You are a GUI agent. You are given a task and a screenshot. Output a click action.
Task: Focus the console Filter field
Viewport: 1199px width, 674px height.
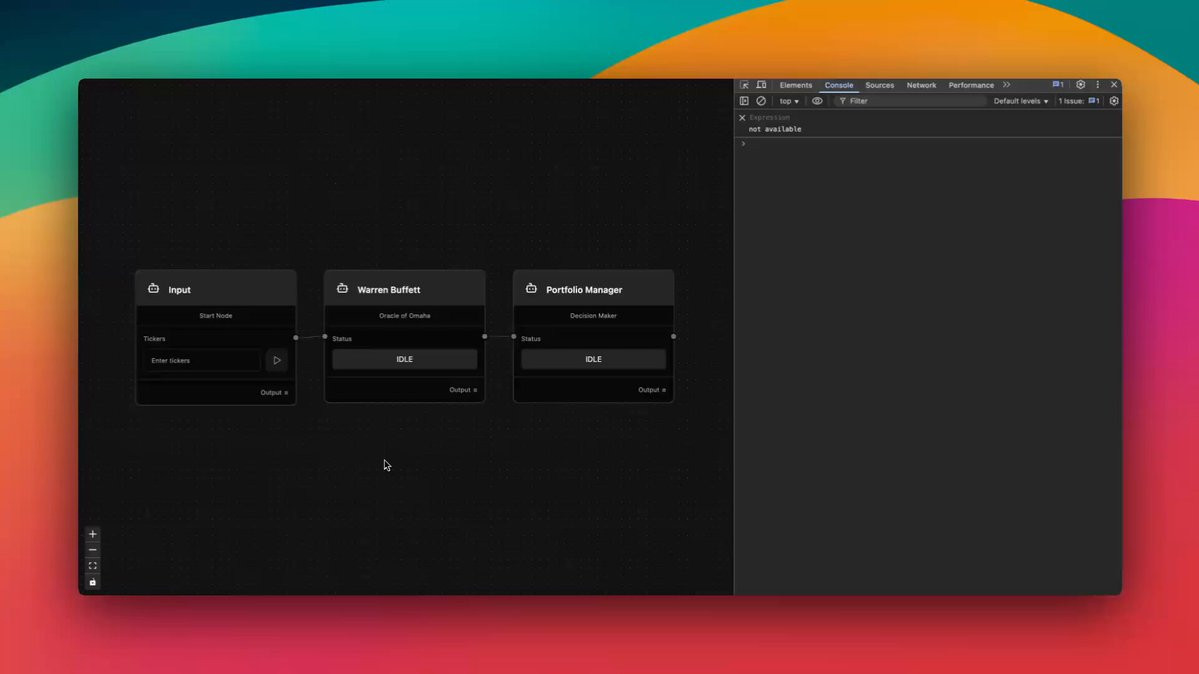[x=910, y=101]
